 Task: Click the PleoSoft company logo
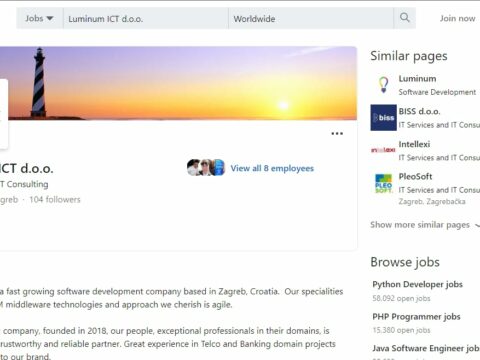pyautogui.click(x=383, y=183)
